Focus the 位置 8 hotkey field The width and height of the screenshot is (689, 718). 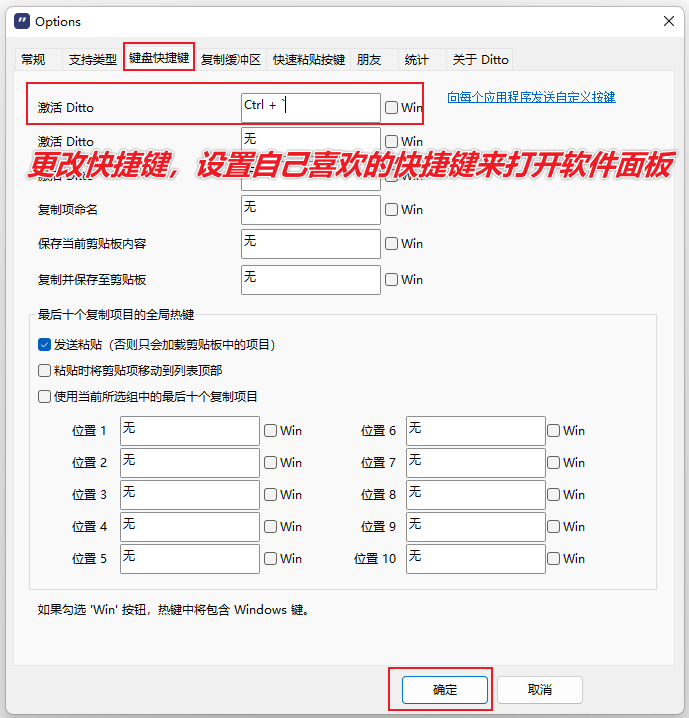click(476, 495)
